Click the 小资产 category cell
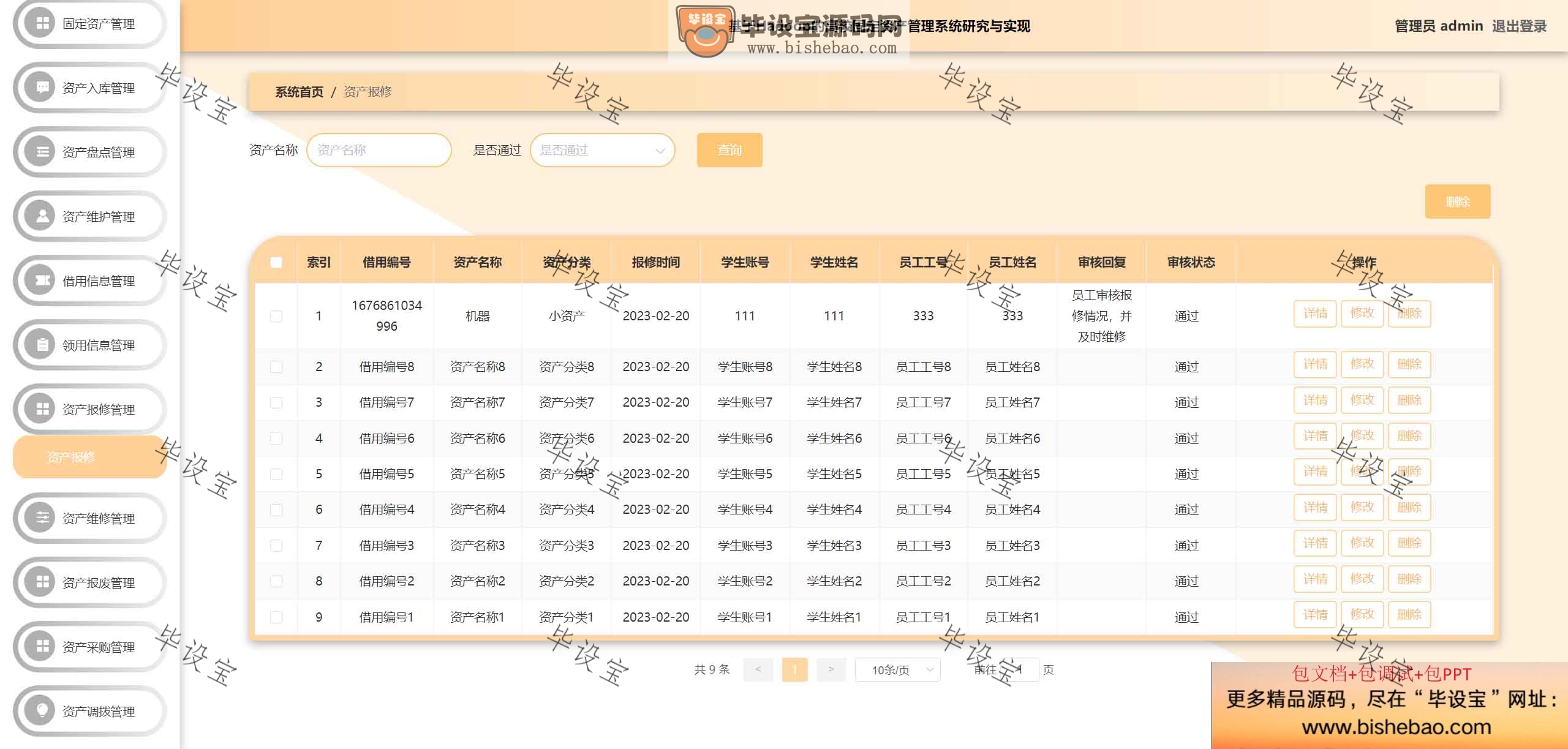Screen dimensions: 1568x749 (x=567, y=316)
